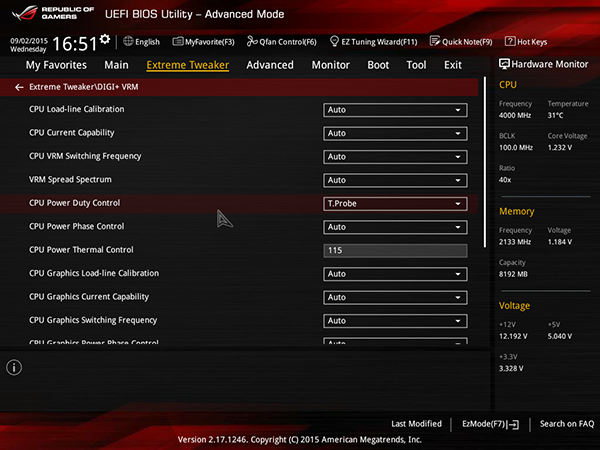Open CPU Graphics Current Capability dropdown
Viewport: 600px width, 450px height.
click(x=395, y=297)
